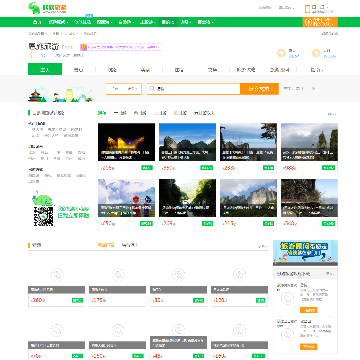This screenshot has width=360, height=360.
Task: Click the green elephant mascot above QR code
Action: pos(42,199)
